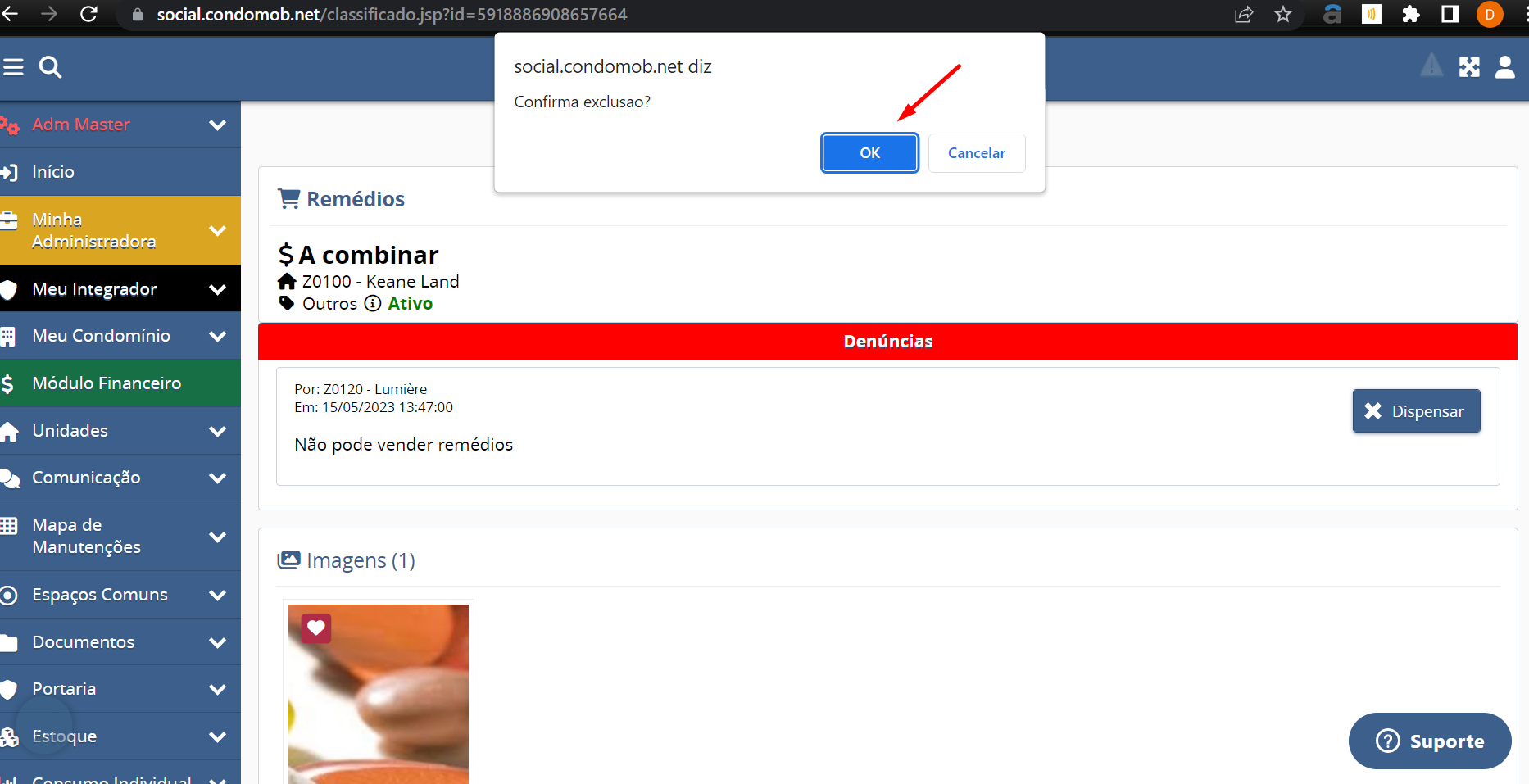Open the user profile icon
The width and height of the screenshot is (1529, 784).
click(x=1504, y=67)
